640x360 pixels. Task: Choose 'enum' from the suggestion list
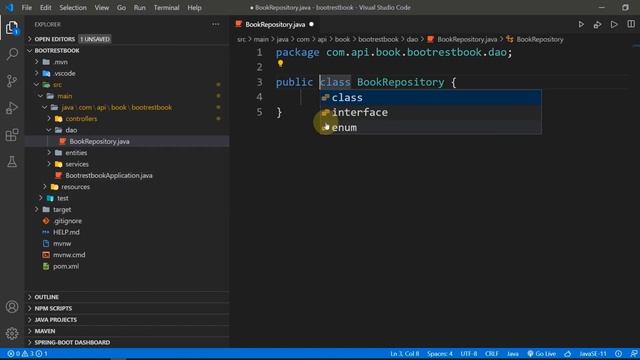click(431, 127)
